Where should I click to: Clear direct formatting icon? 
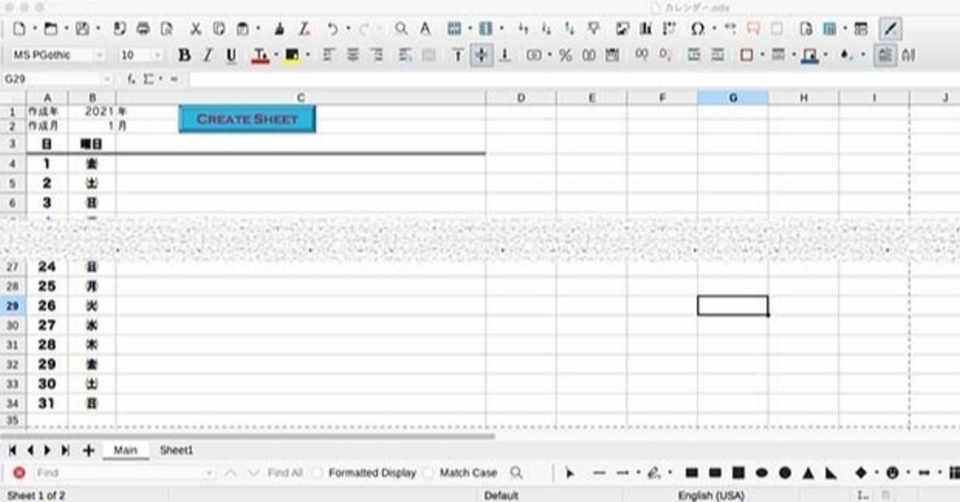click(304, 29)
